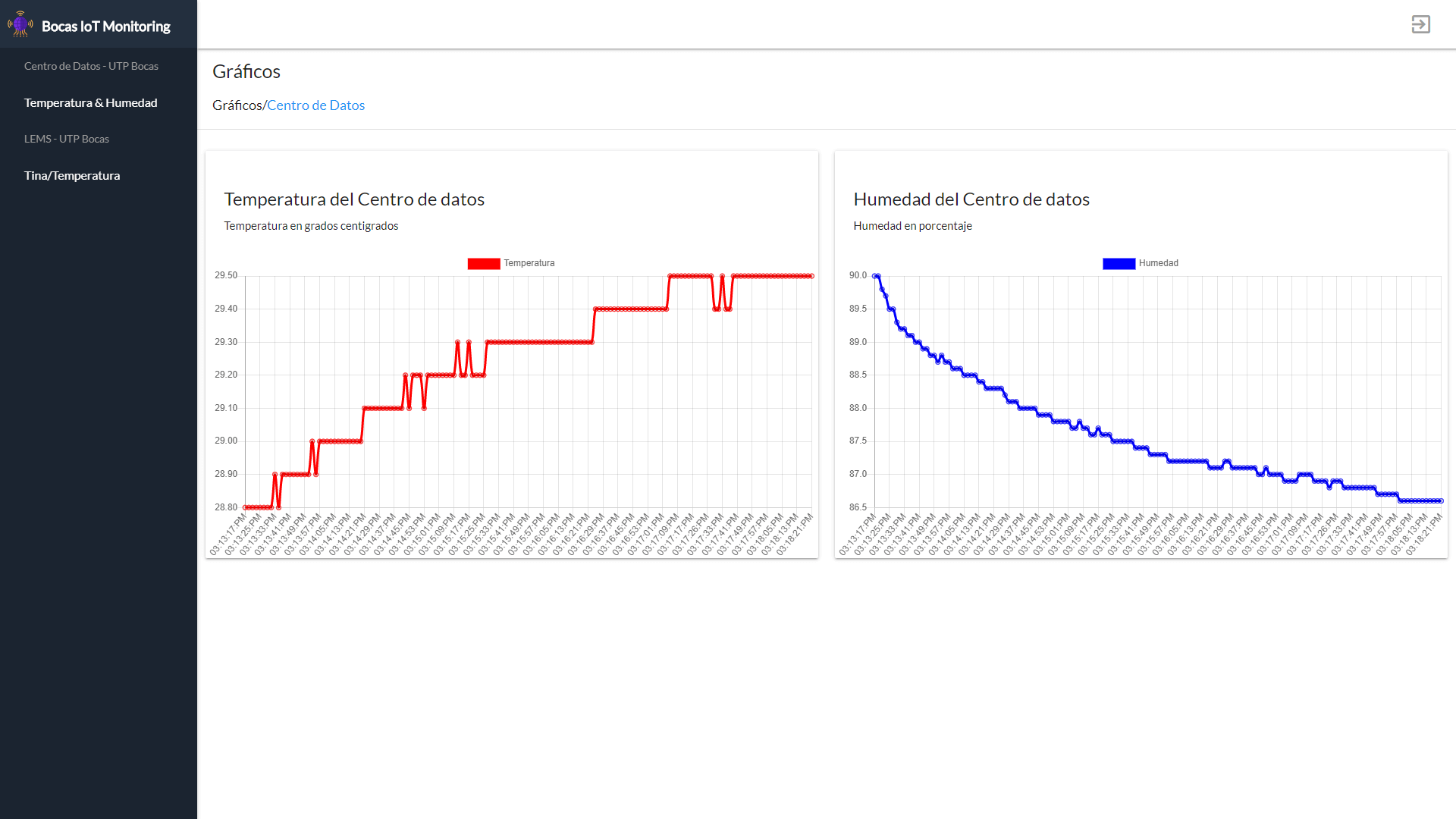Click Humedad del Centro de datos title
This screenshot has height=819, width=1456.
coord(971,199)
